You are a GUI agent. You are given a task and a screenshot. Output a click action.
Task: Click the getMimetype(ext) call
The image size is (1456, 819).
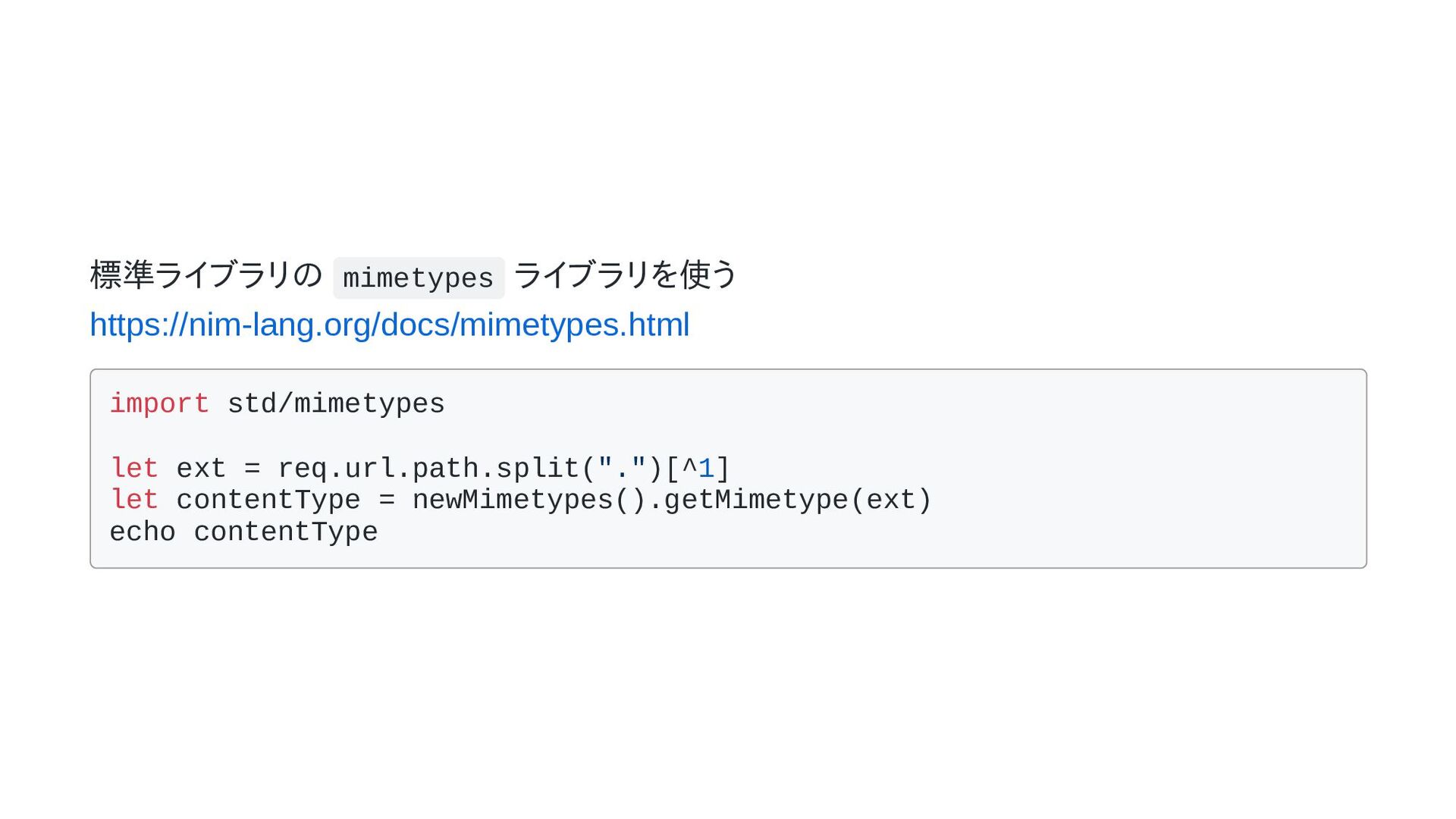798,500
